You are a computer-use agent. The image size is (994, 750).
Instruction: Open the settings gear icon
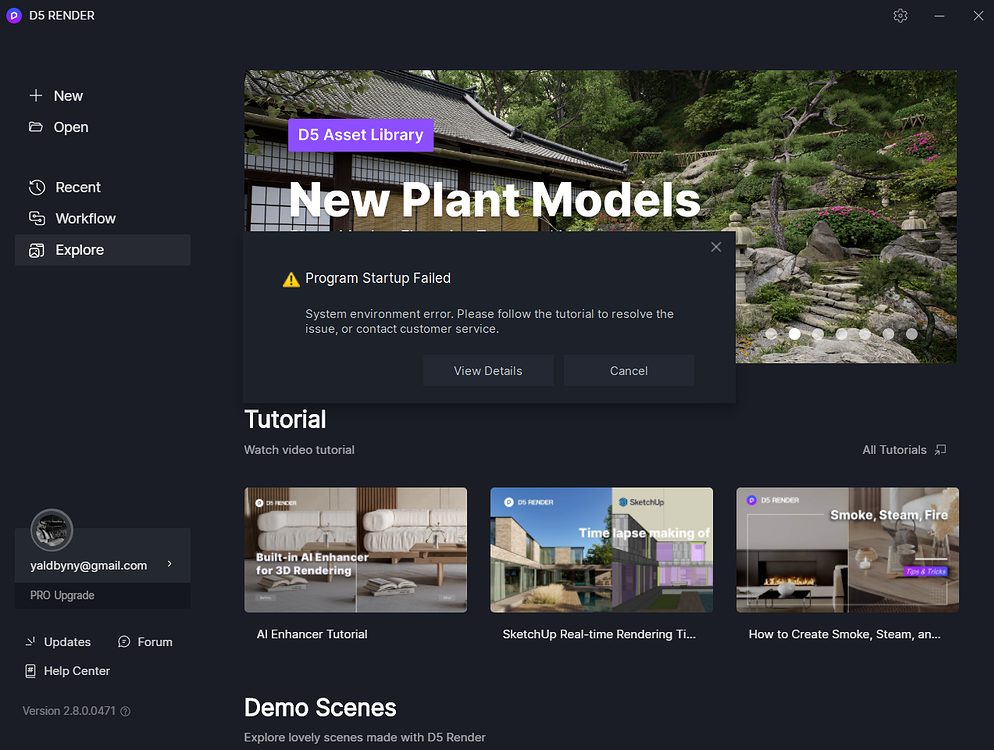pos(900,16)
